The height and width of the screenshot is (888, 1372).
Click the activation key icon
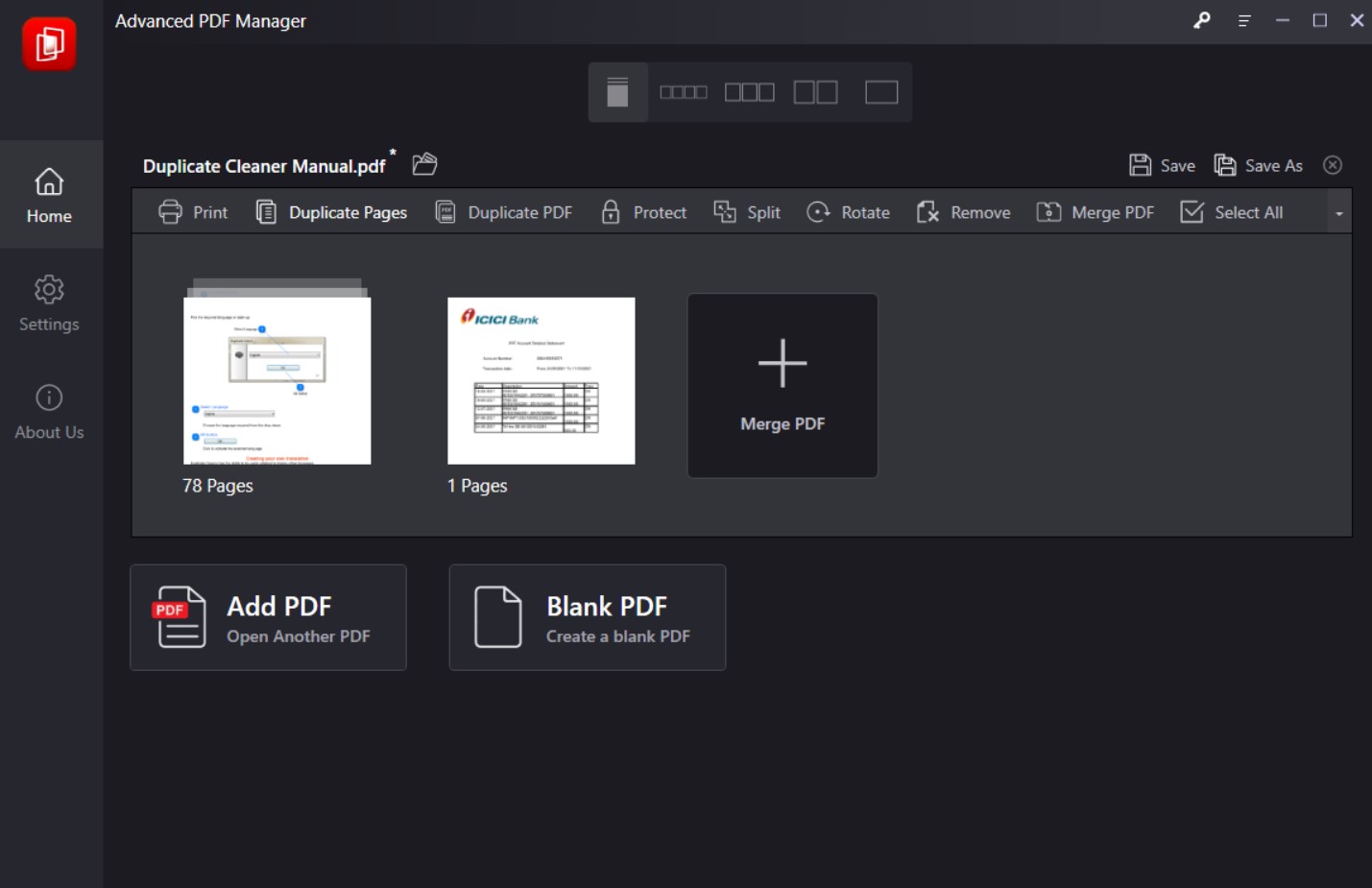(x=1200, y=20)
